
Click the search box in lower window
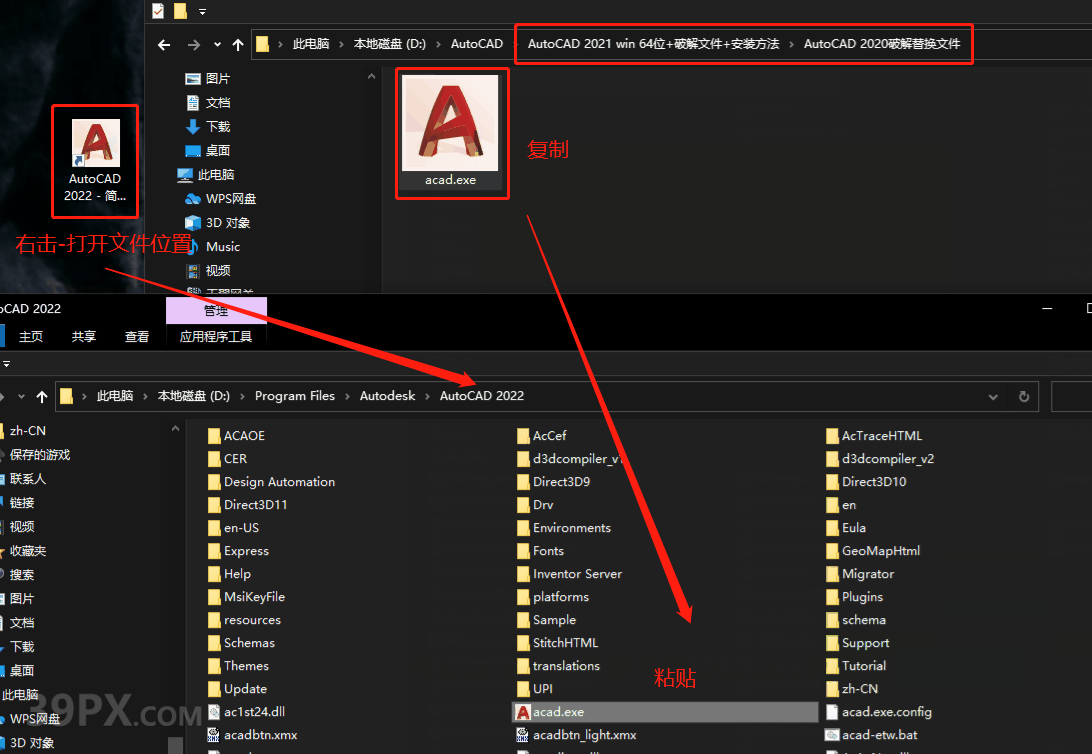click(1071, 397)
